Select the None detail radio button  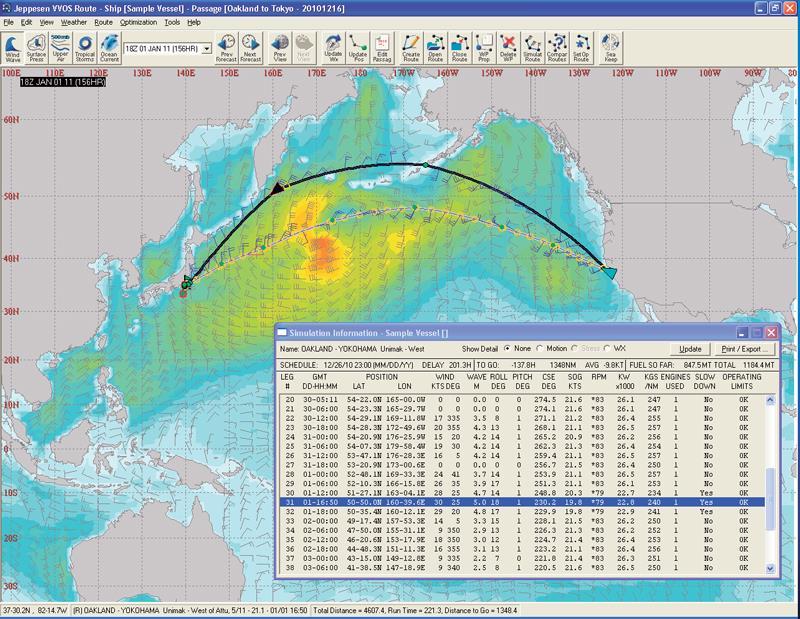tap(507, 349)
